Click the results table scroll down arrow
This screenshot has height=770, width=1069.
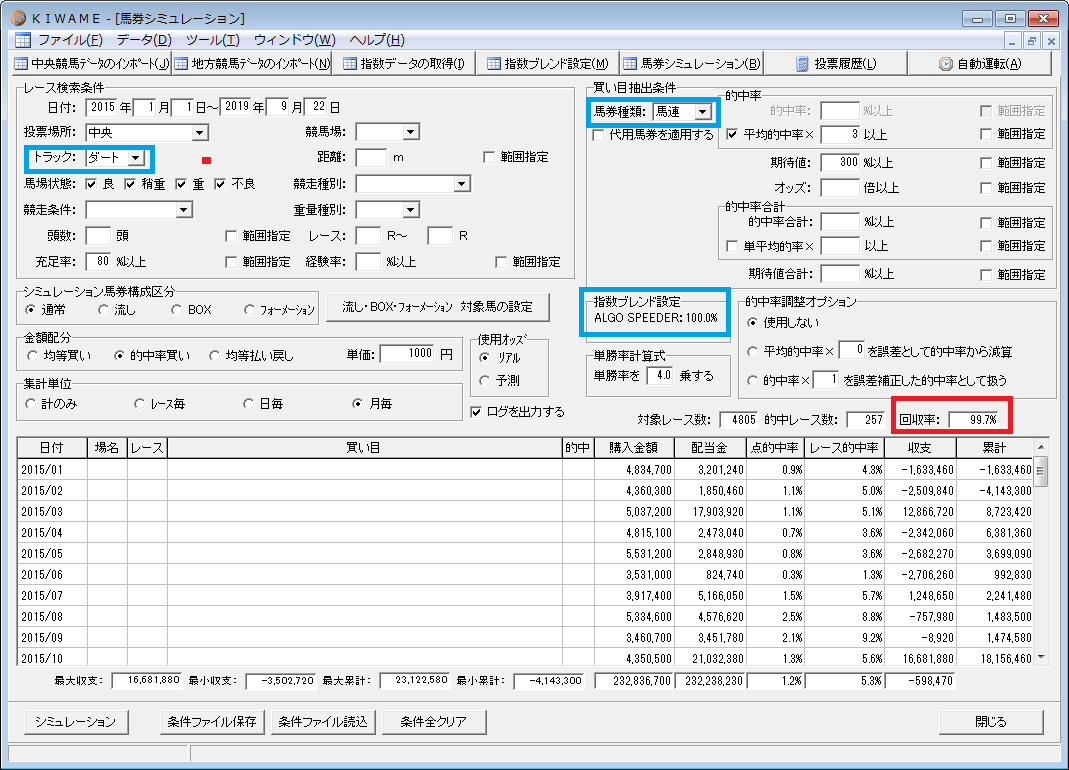pyautogui.click(x=1040, y=658)
